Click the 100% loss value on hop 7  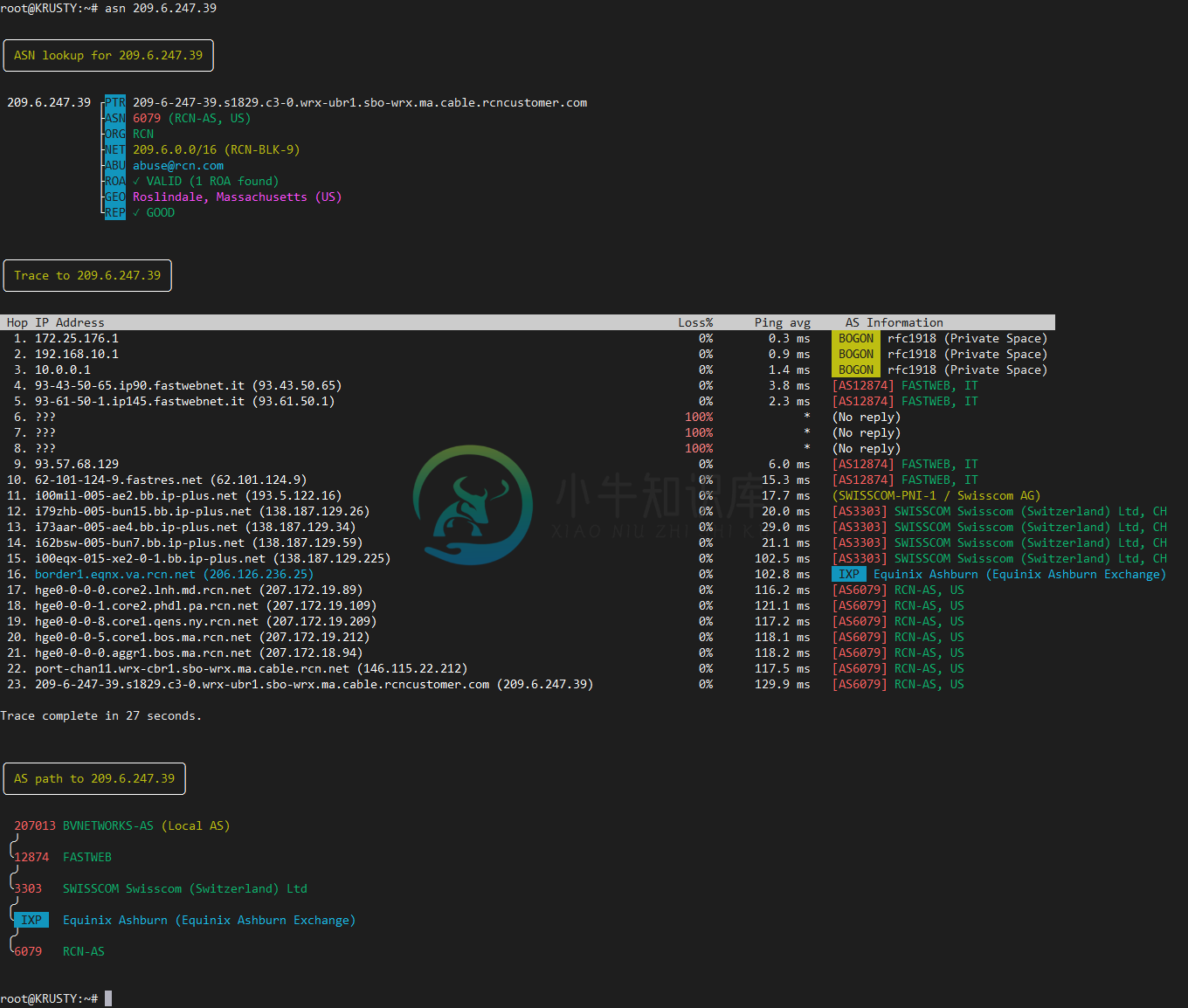point(699,432)
